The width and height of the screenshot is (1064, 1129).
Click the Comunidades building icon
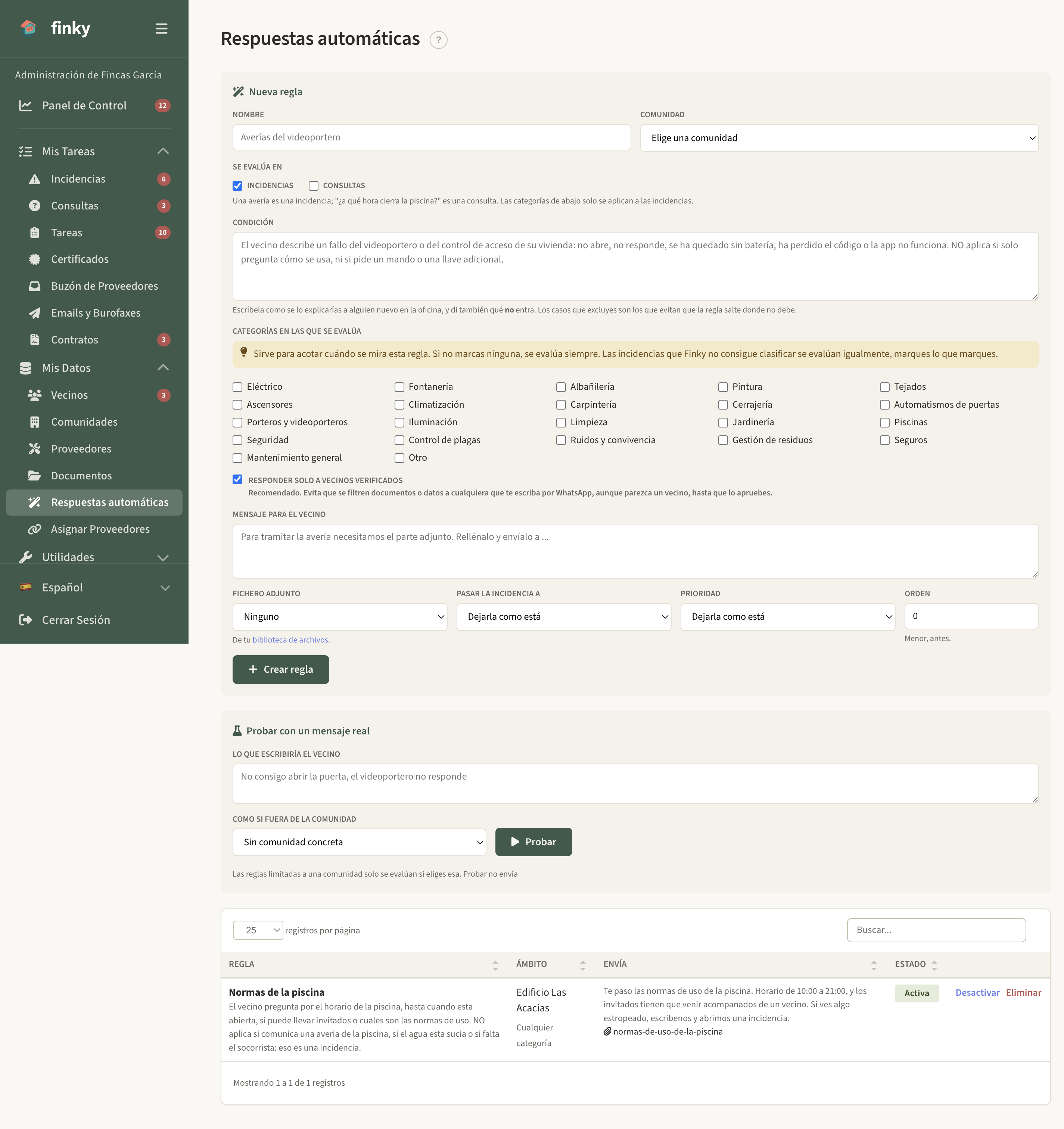pos(35,422)
